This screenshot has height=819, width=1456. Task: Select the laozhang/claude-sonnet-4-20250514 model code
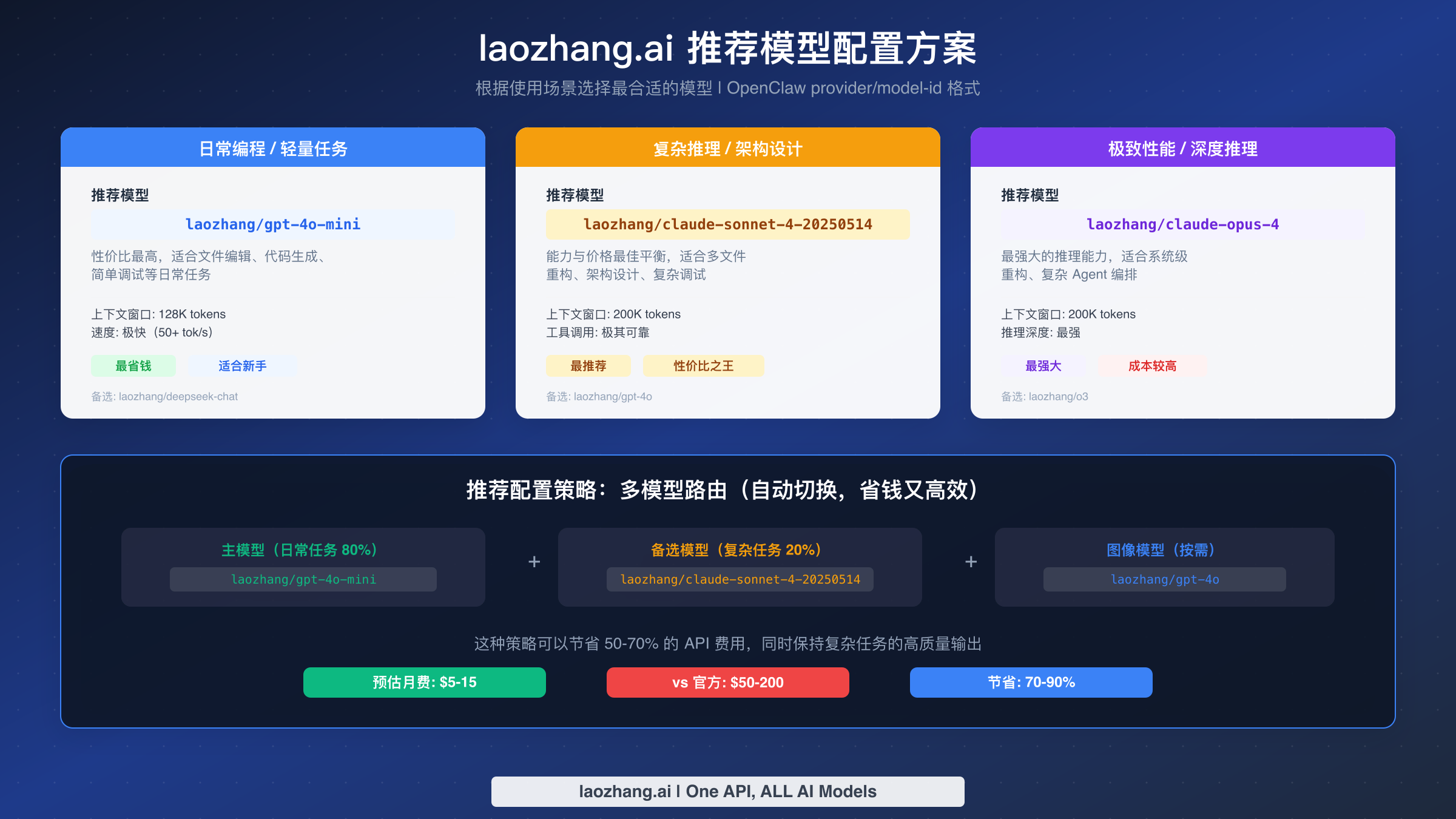click(727, 224)
